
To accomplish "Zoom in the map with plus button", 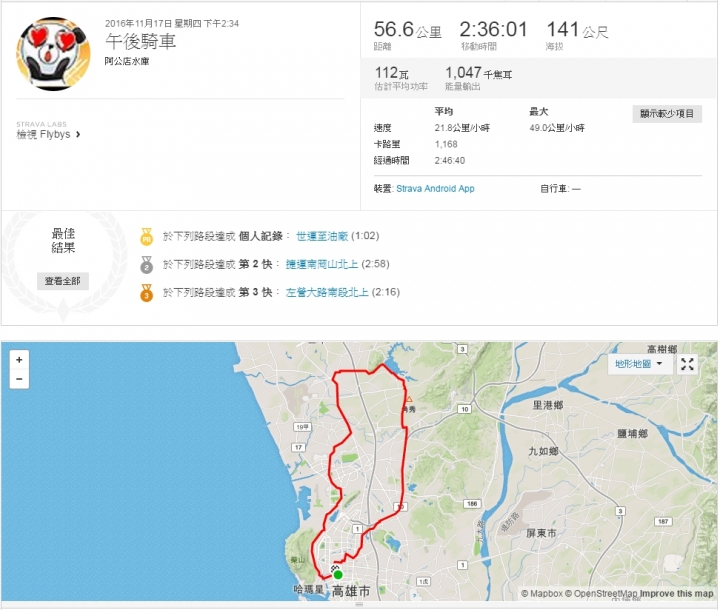I will pos(19,360).
